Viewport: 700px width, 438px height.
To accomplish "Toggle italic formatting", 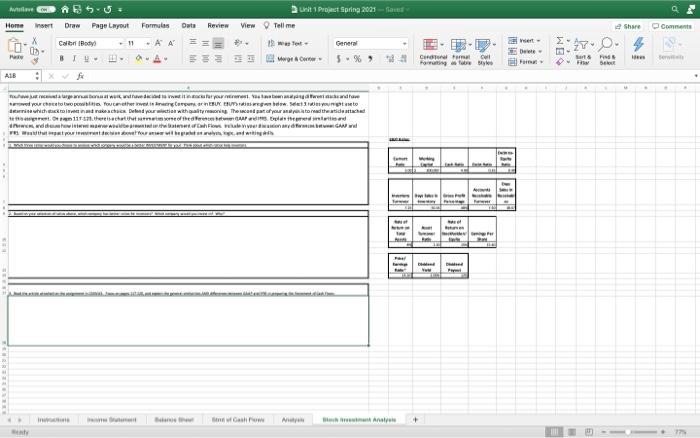I will [x=74, y=58].
